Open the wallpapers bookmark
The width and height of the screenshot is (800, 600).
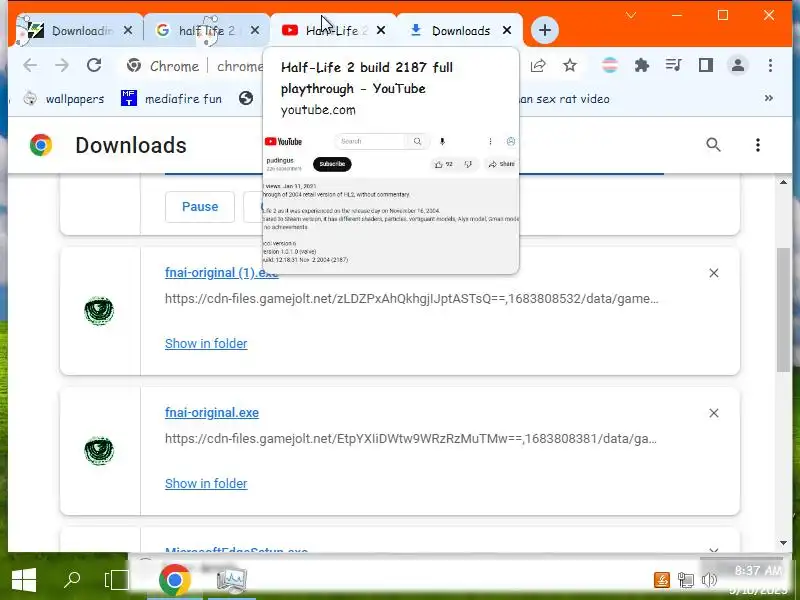[x=64, y=98]
